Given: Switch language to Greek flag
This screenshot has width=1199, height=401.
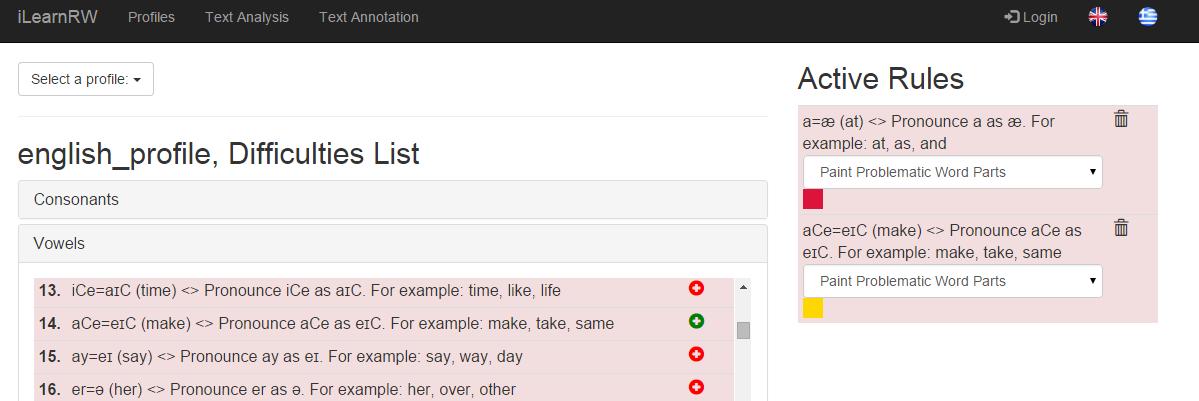Looking at the screenshot, I should (1148, 17).
